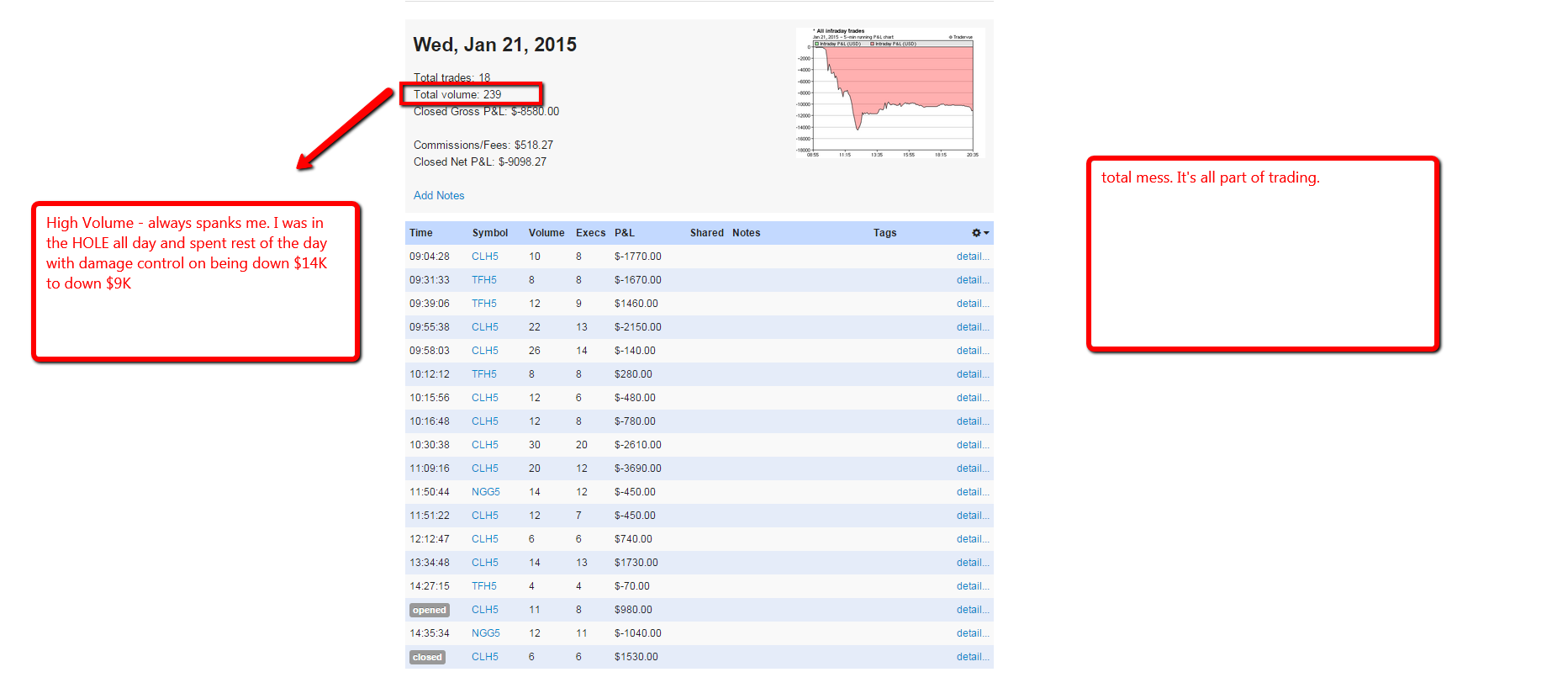Click the CLH5 symbol at 09:55:38
The image size is (1568, 688).
point(485,327)
